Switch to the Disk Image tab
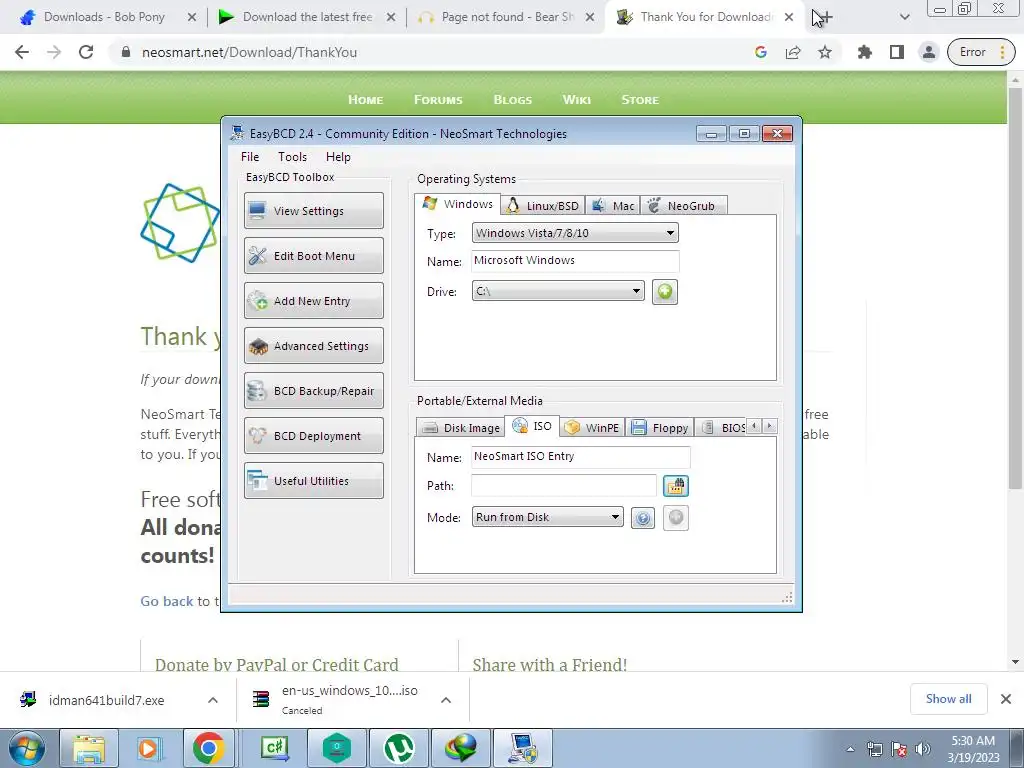Viewport: 1024px width, 768px height. tap(460, 428)
